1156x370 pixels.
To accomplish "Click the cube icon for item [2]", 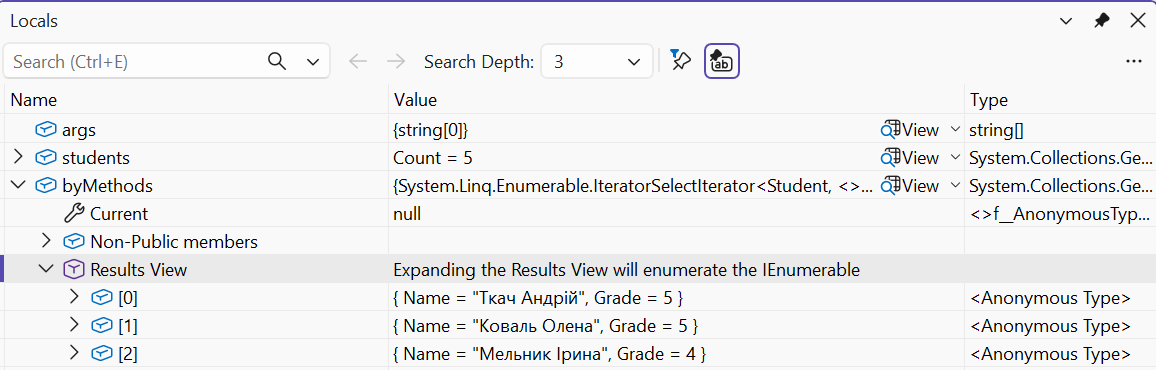I will (x=101, y=353).
